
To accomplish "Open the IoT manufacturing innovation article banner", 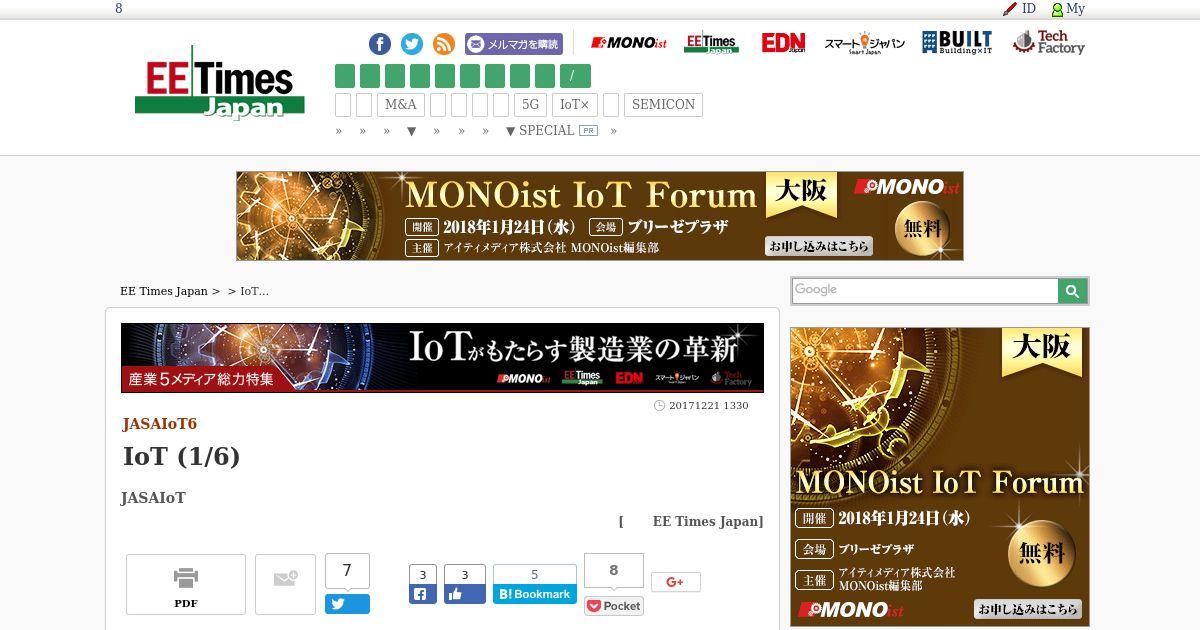I will tap(442, 357).
